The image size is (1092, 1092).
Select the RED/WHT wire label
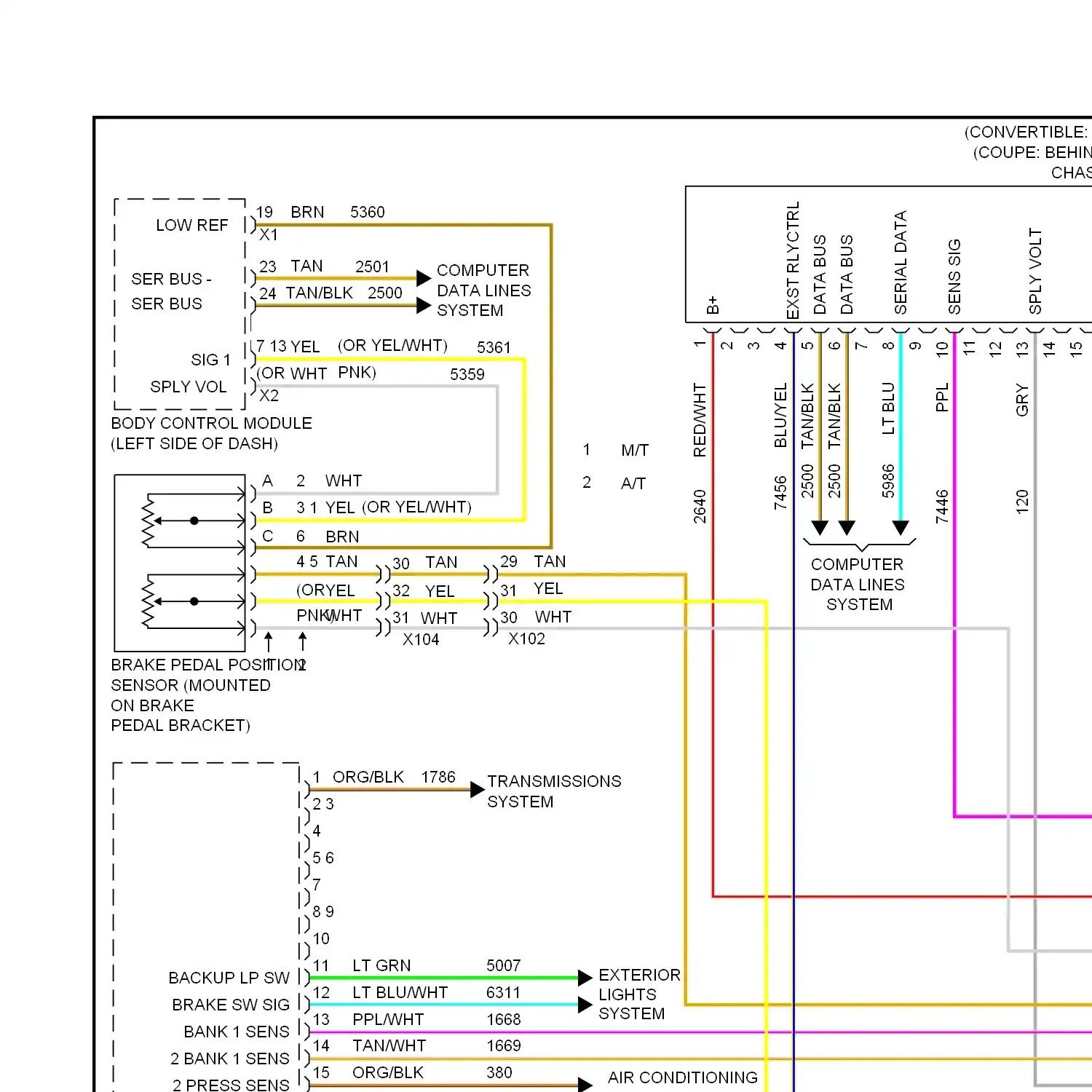700,420
